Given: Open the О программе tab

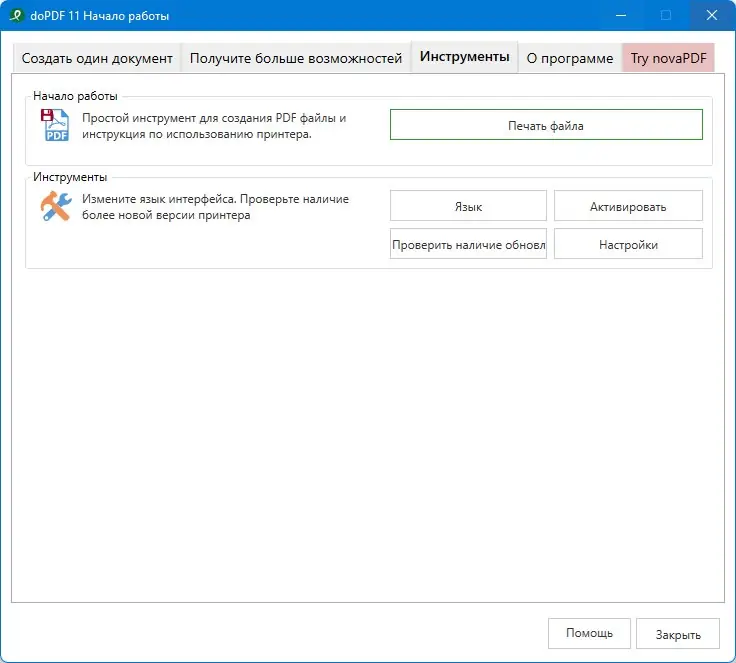Looking at the screenshot, I should pyautogui.click(x=569, y=58).
